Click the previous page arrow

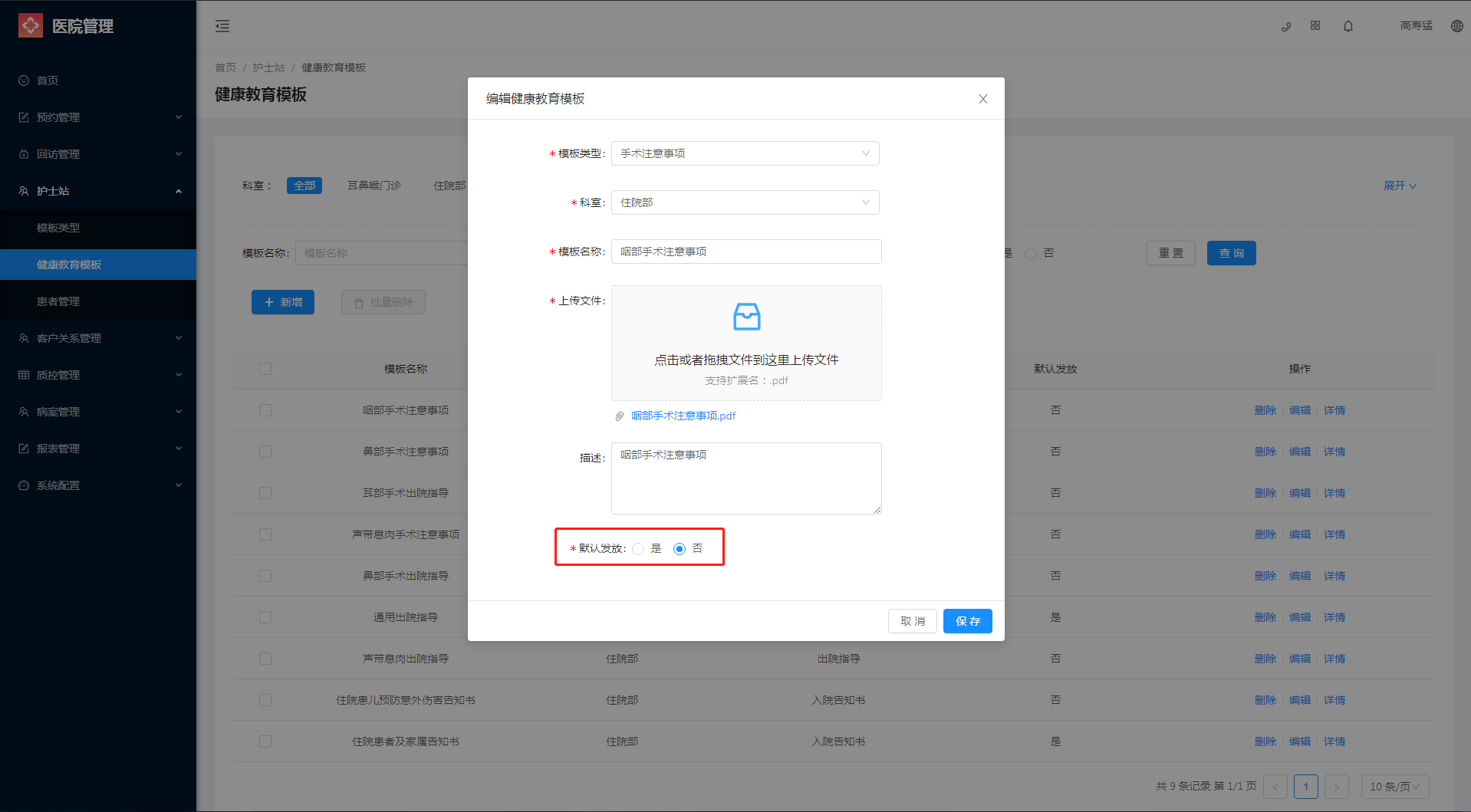(1275, 787)
